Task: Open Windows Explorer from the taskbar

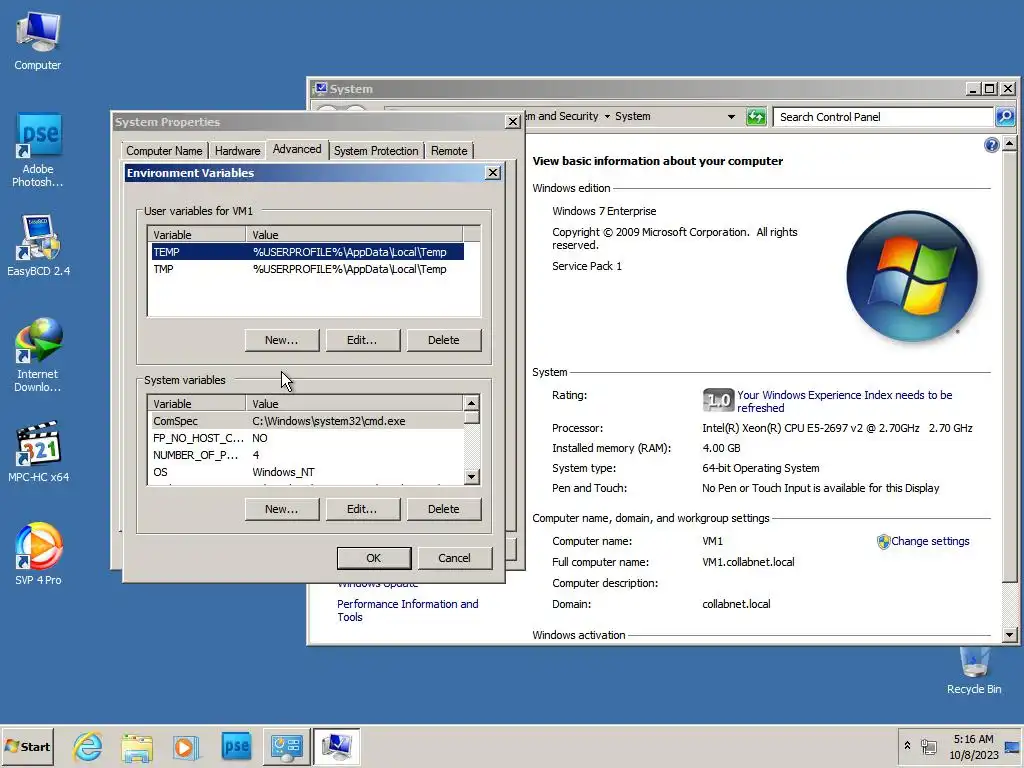Action: tap(137, 746)
